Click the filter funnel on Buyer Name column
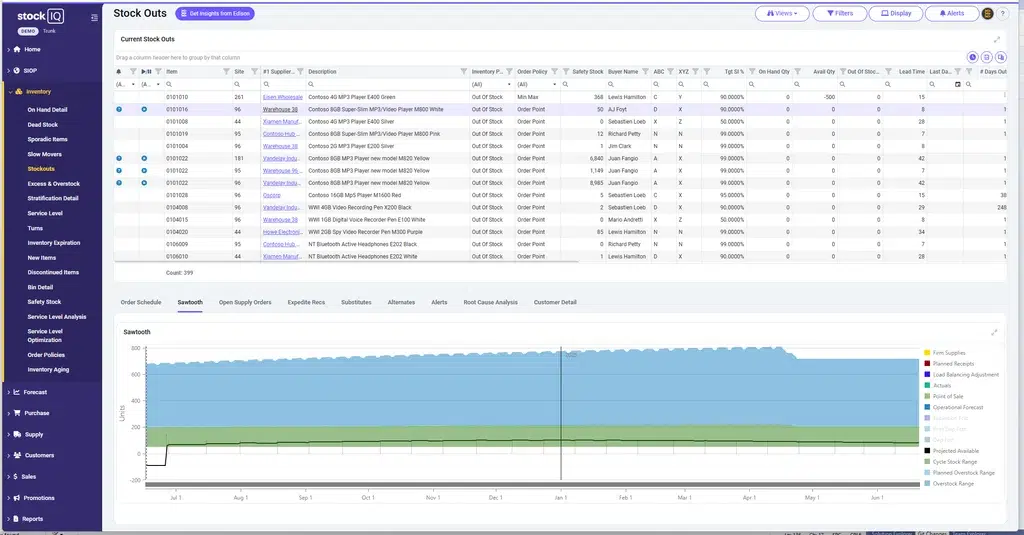 pos(645,71)
